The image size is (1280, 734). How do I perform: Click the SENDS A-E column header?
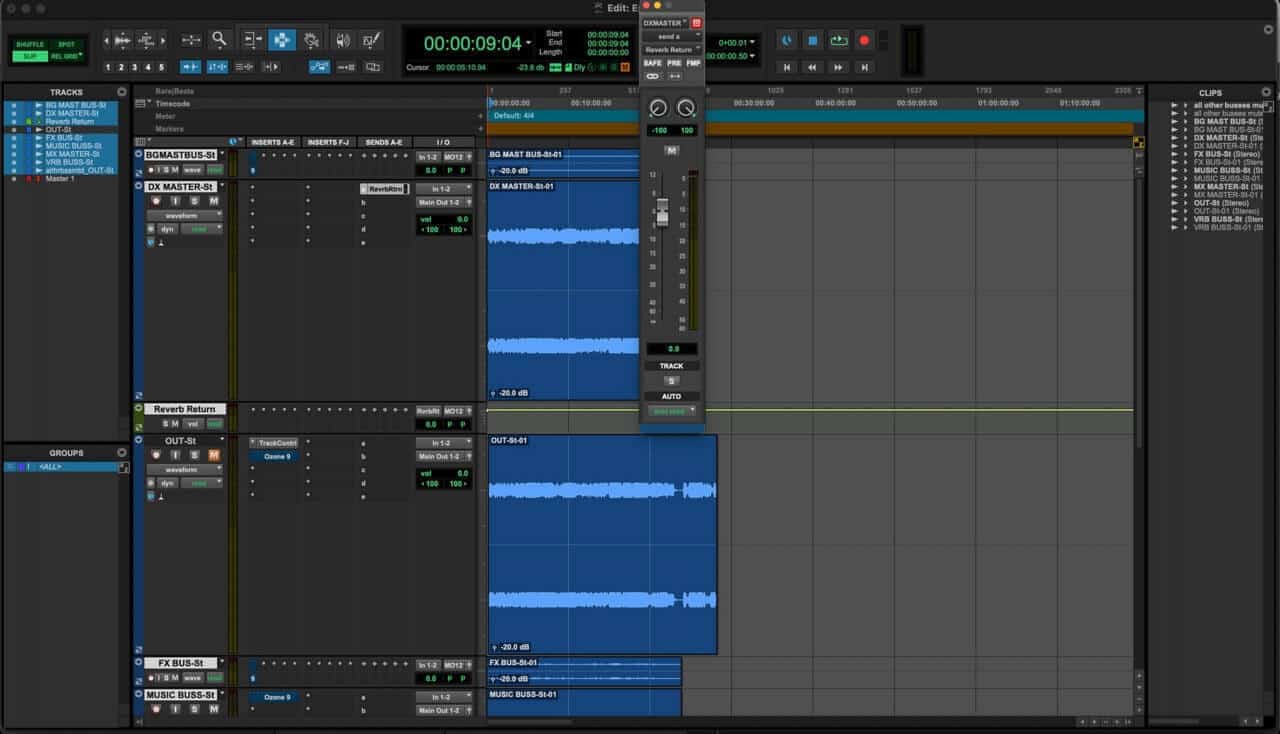click(x=383, y=142)
